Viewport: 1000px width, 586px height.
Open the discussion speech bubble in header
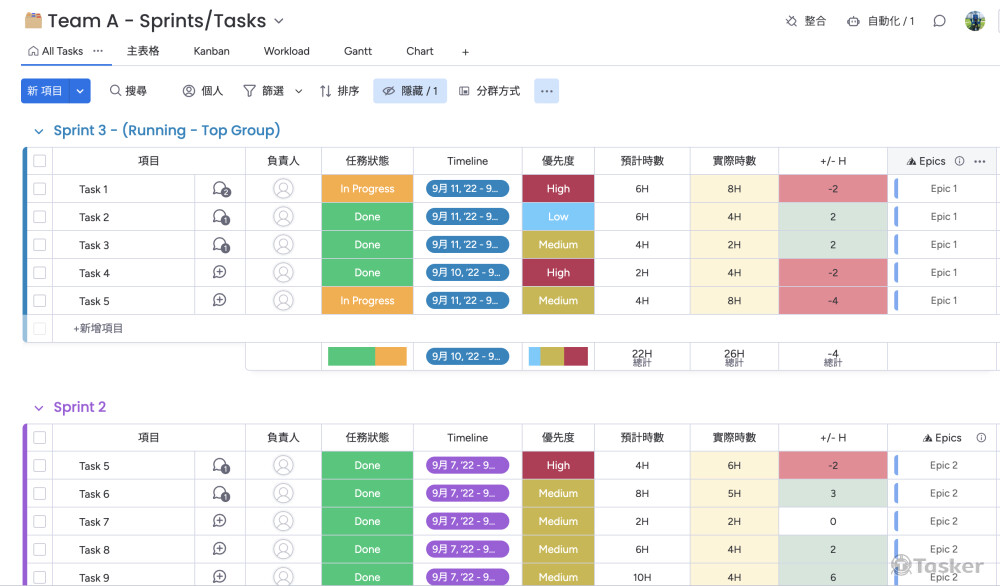pos(939,21)
